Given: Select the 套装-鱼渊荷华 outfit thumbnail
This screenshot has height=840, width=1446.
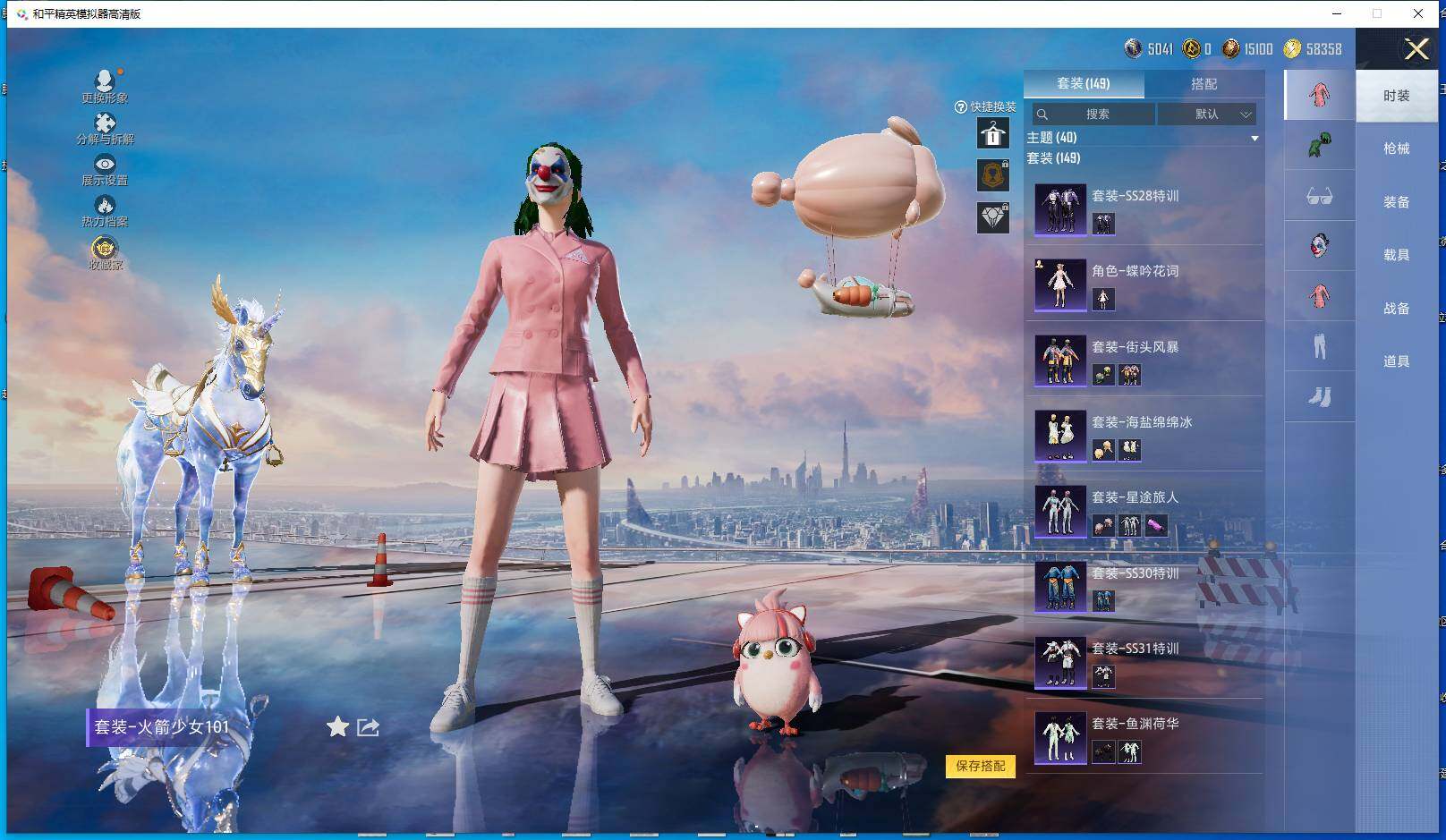Looking at the screenshot, I should (1060, 737).
